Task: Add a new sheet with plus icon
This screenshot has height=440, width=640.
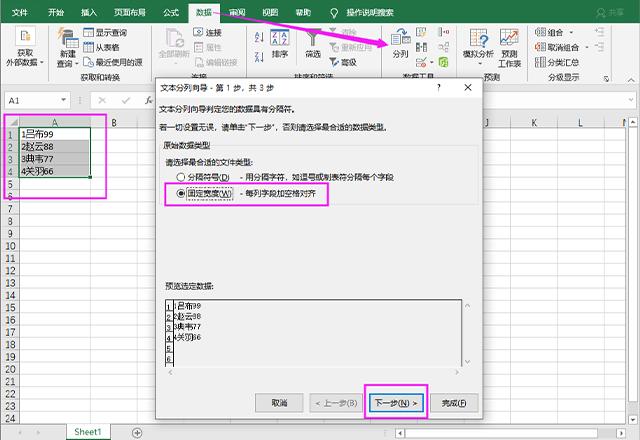Action: tap(137, 433)
